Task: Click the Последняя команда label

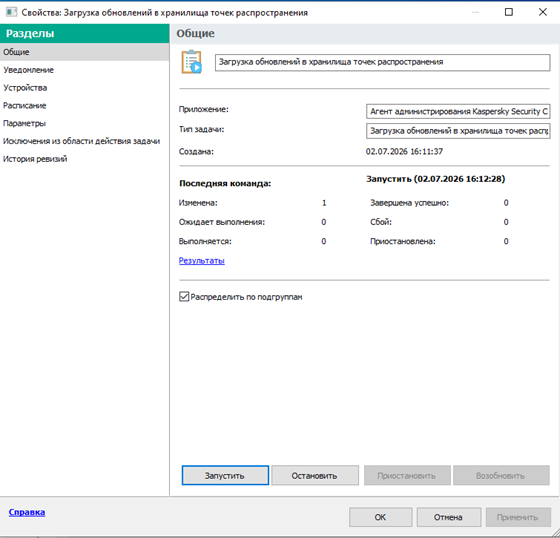Action: [225, 183]
